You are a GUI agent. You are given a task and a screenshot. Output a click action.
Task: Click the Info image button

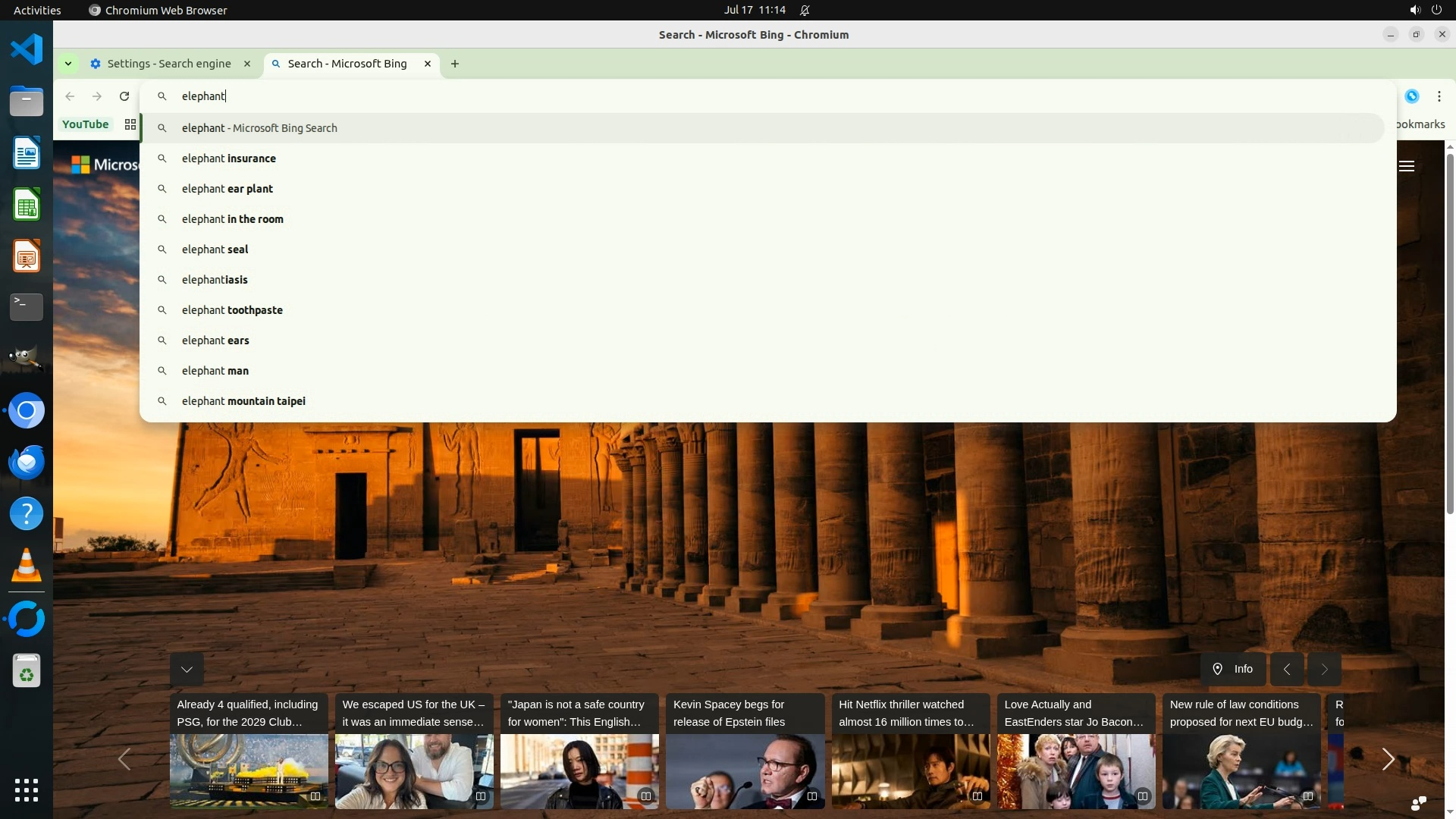click(x=1232, y=669)
